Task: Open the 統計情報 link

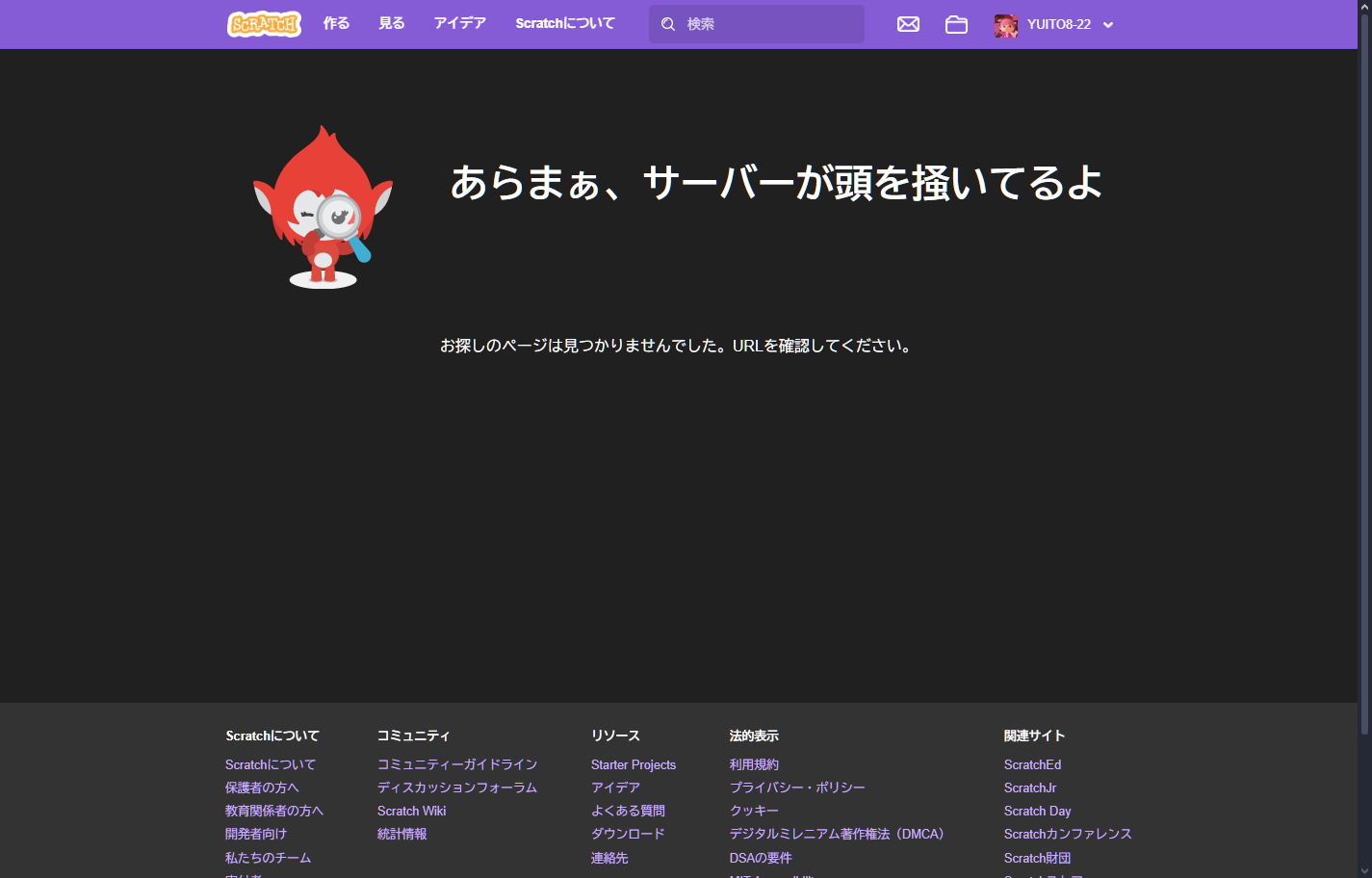Action: [x=402, y=834]
